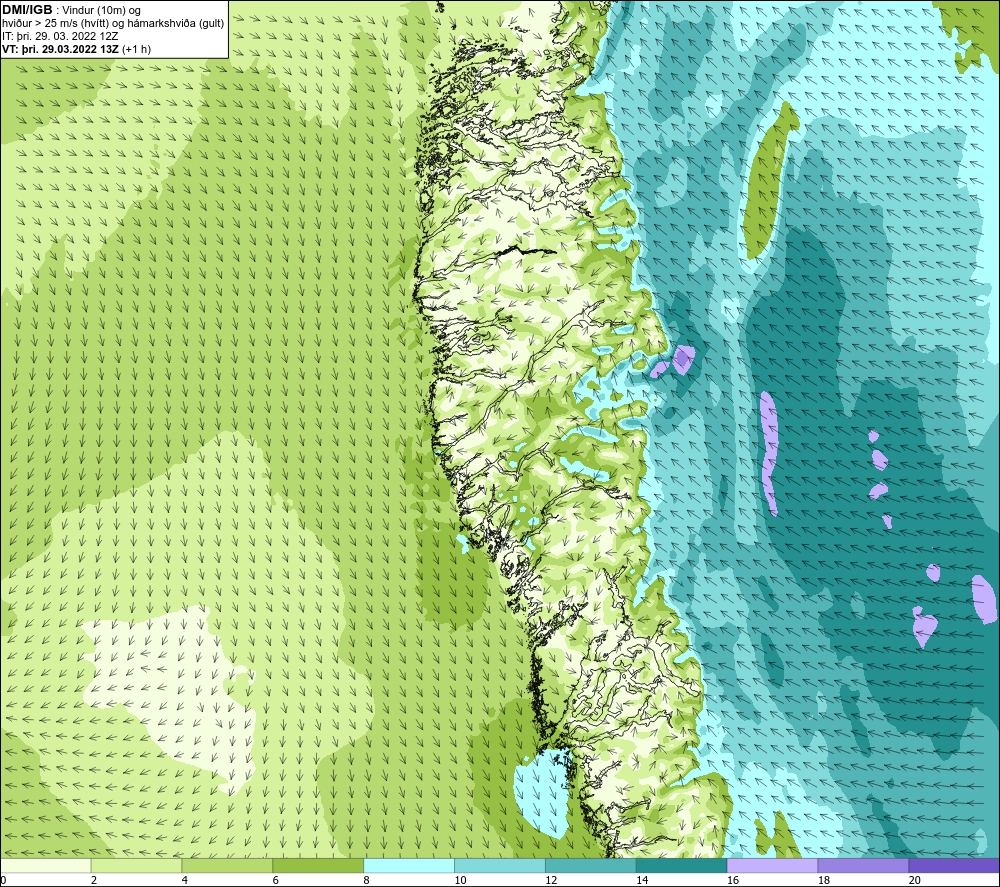Click the legend scale label "4"
This screenshot has width=1000, height=887.
[x=184, y=880]
